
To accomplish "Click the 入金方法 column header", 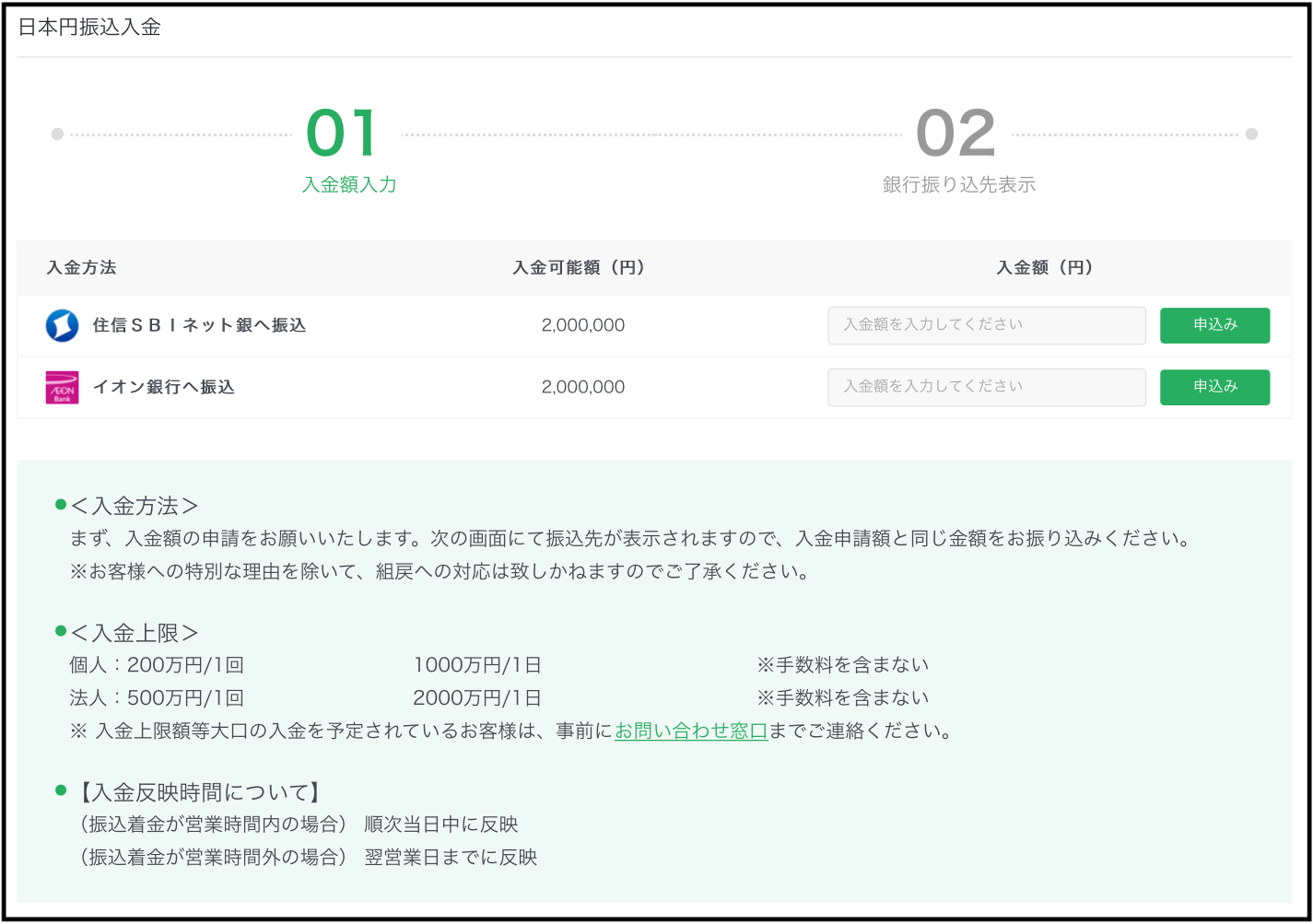I will [x=81, y=268].
